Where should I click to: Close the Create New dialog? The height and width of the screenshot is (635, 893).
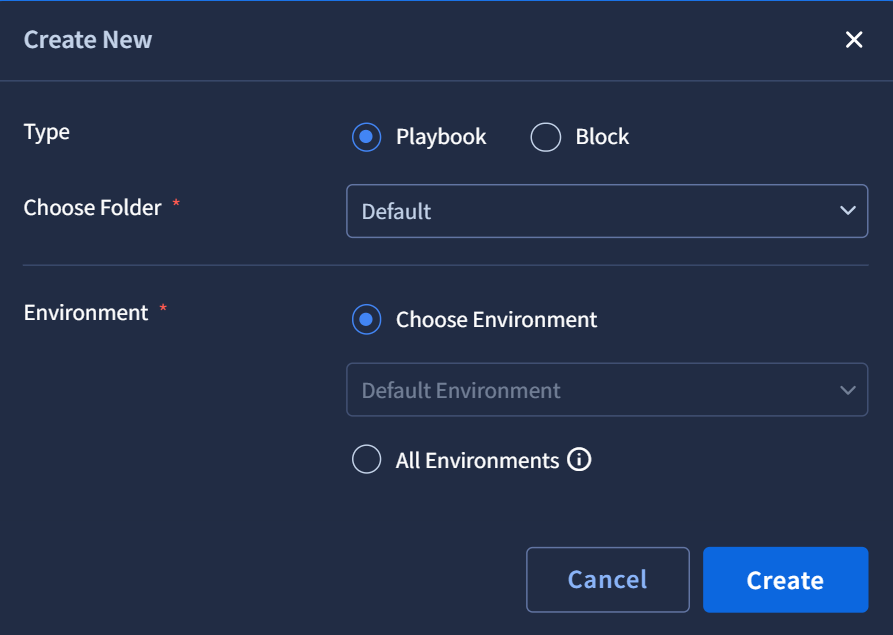coord(854,40)
